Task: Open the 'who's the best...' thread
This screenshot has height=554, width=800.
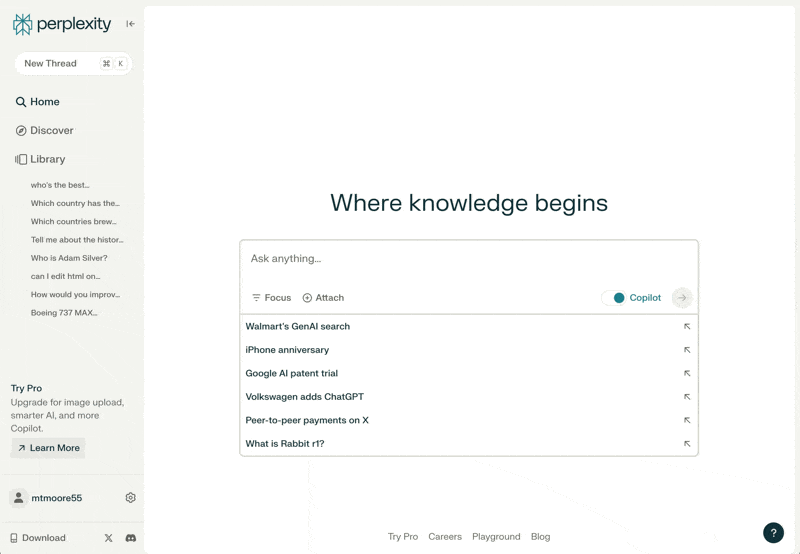Action: [x=60, y=185]
